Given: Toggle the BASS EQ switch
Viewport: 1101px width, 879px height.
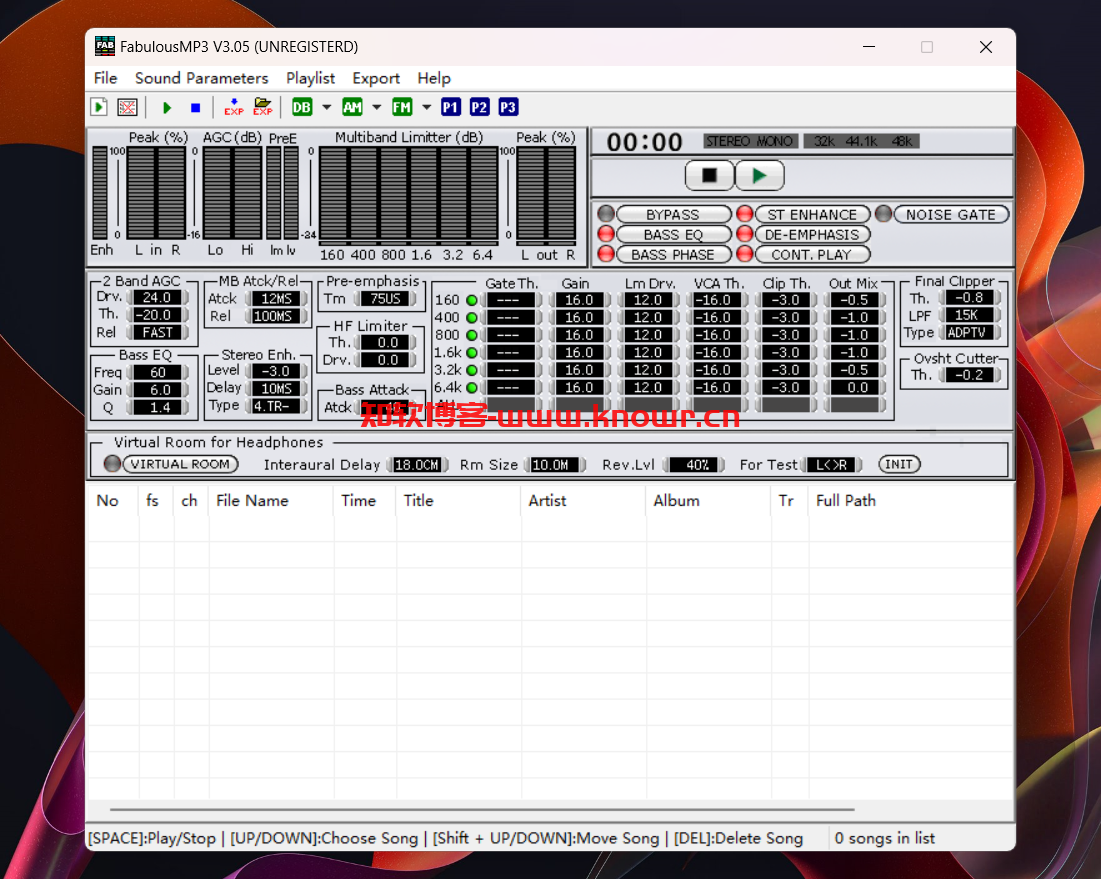Looking at the screenshot, I should 673,234.
